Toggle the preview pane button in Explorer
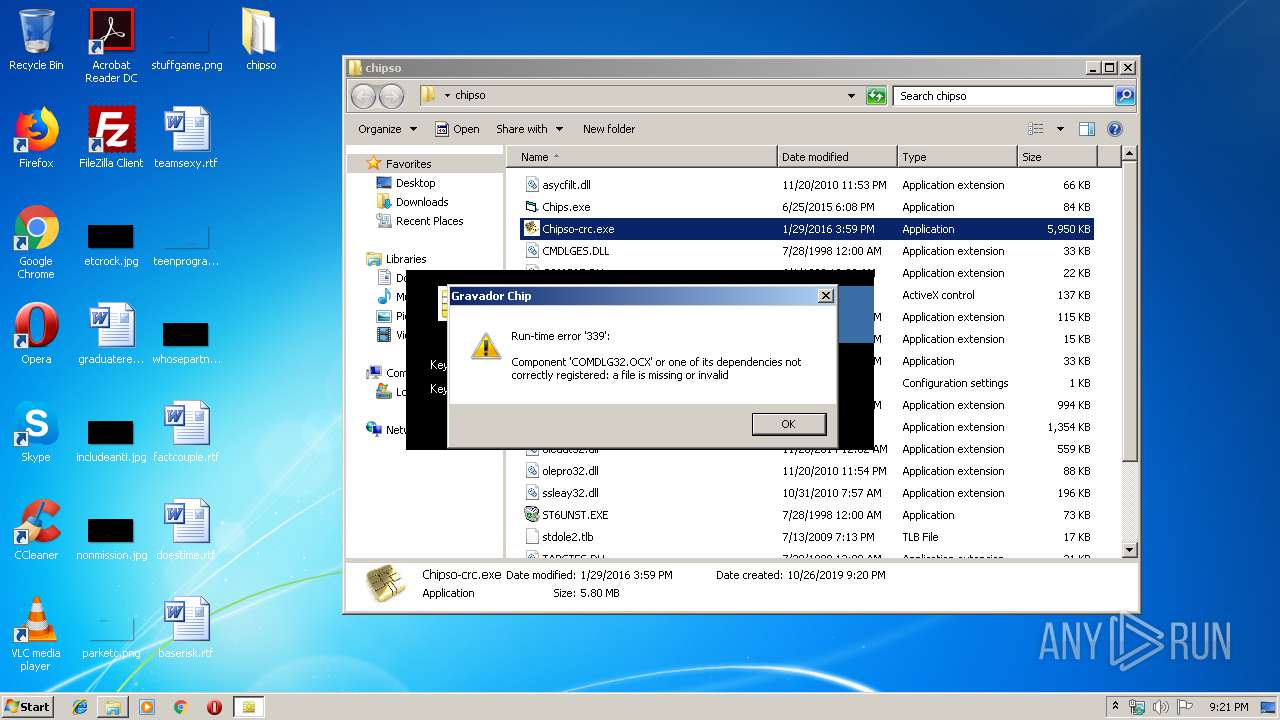Image resolution: width=1280 pixels, height=720 pixels. 1087,129
